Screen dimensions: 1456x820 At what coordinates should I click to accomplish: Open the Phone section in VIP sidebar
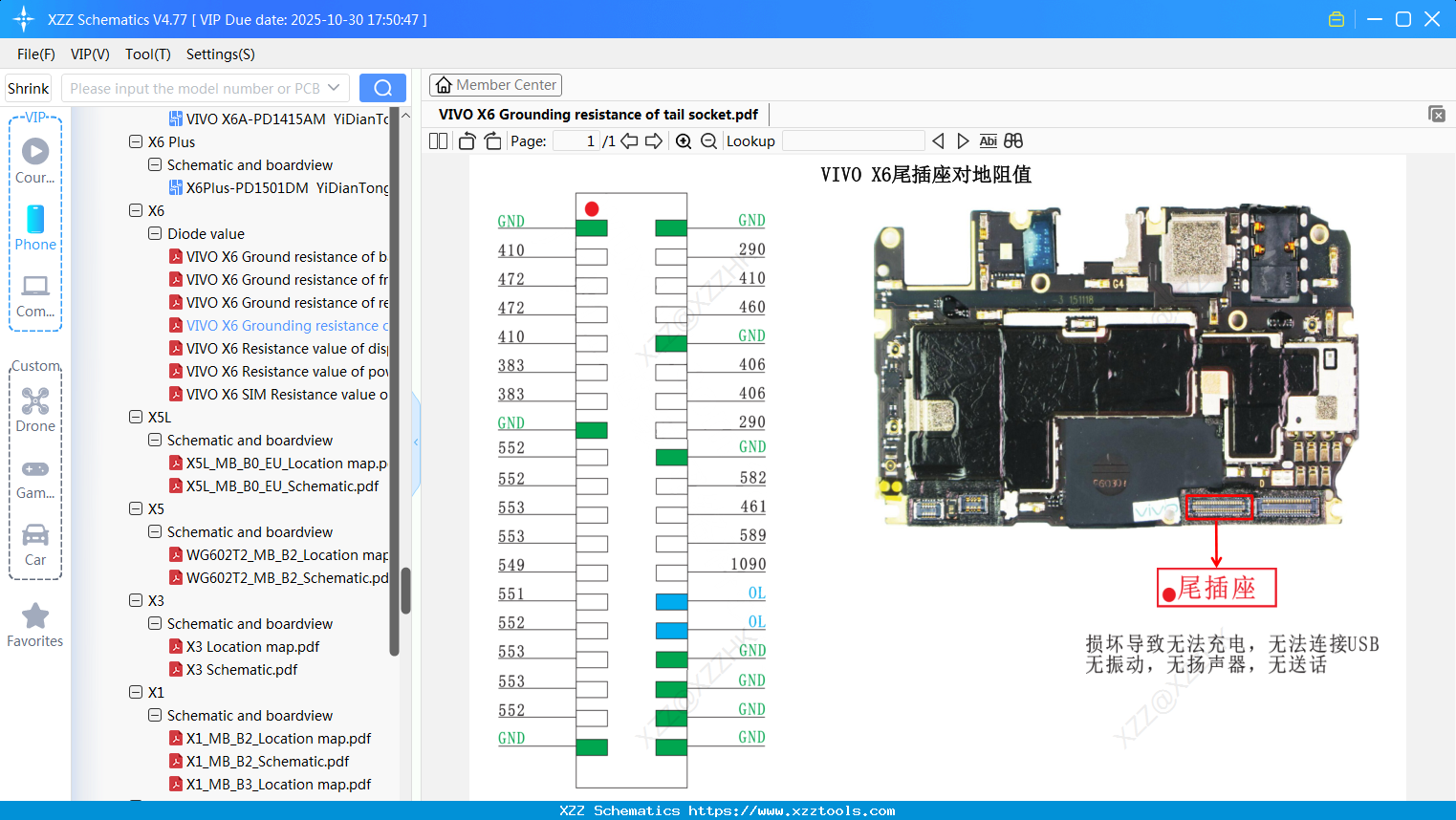[x=35, y=227]
